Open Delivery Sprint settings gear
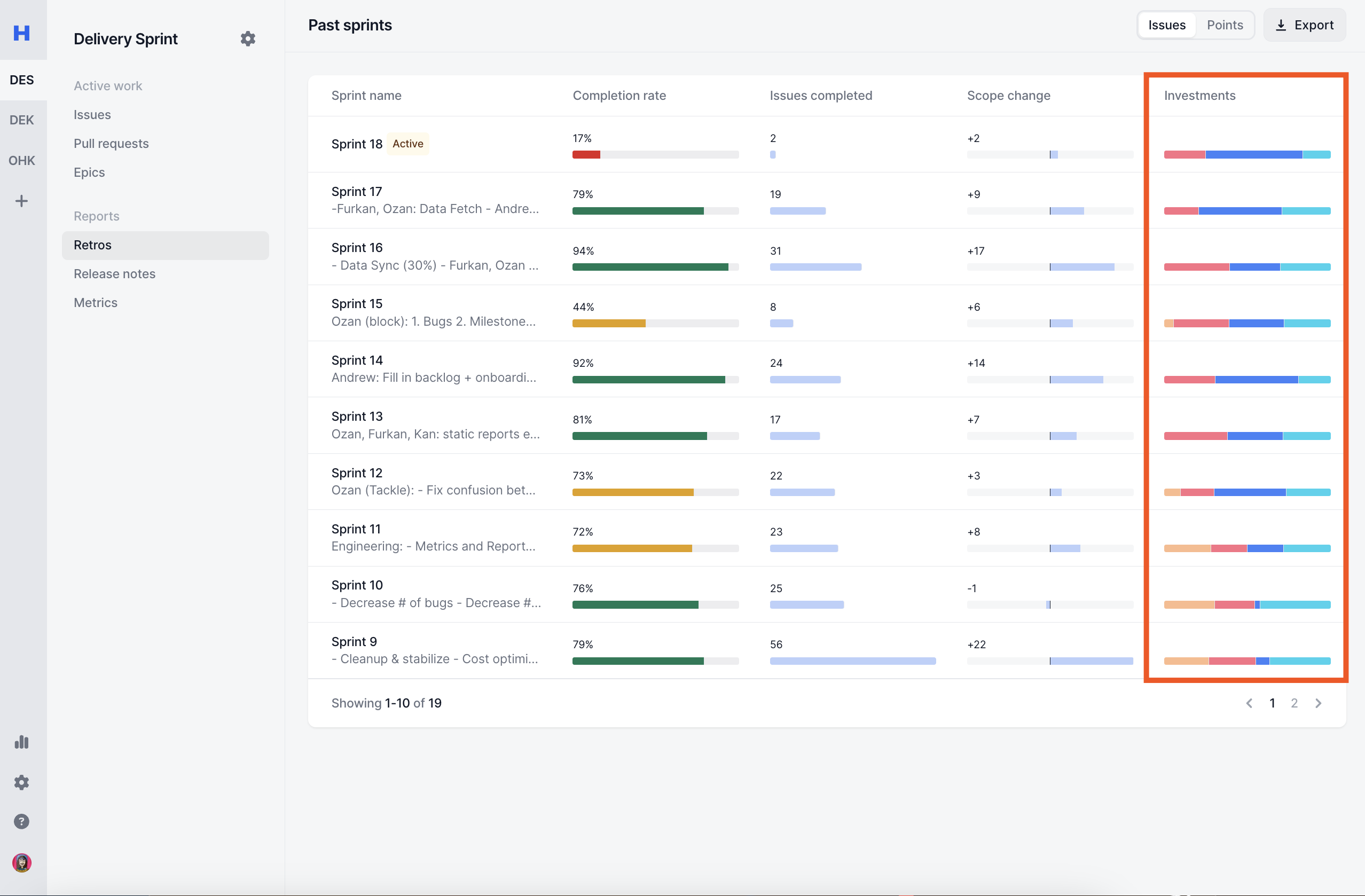 [248, 39]
